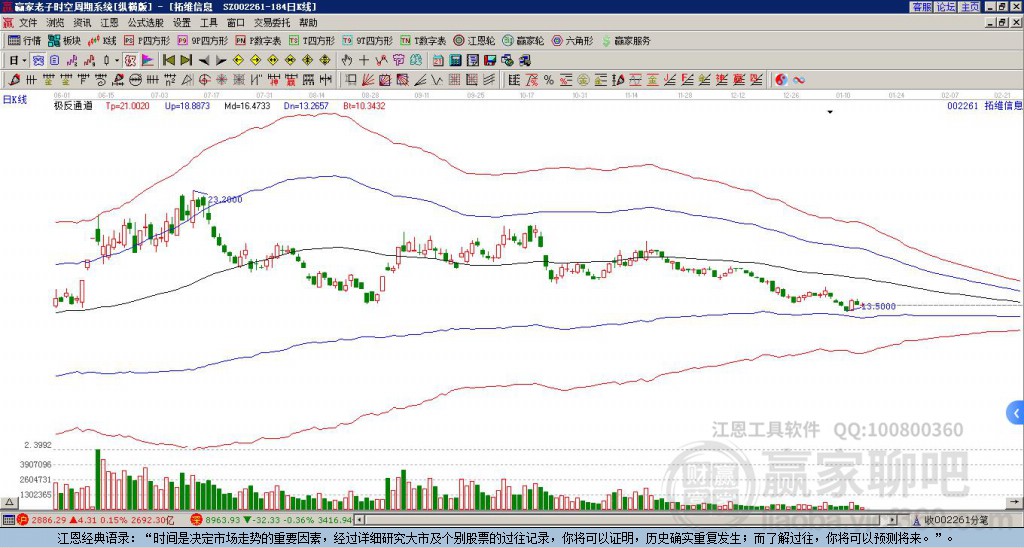Click the triangle button left of volume panel
The height and width of the screenshot is (548, 1024).
[9, 502]
